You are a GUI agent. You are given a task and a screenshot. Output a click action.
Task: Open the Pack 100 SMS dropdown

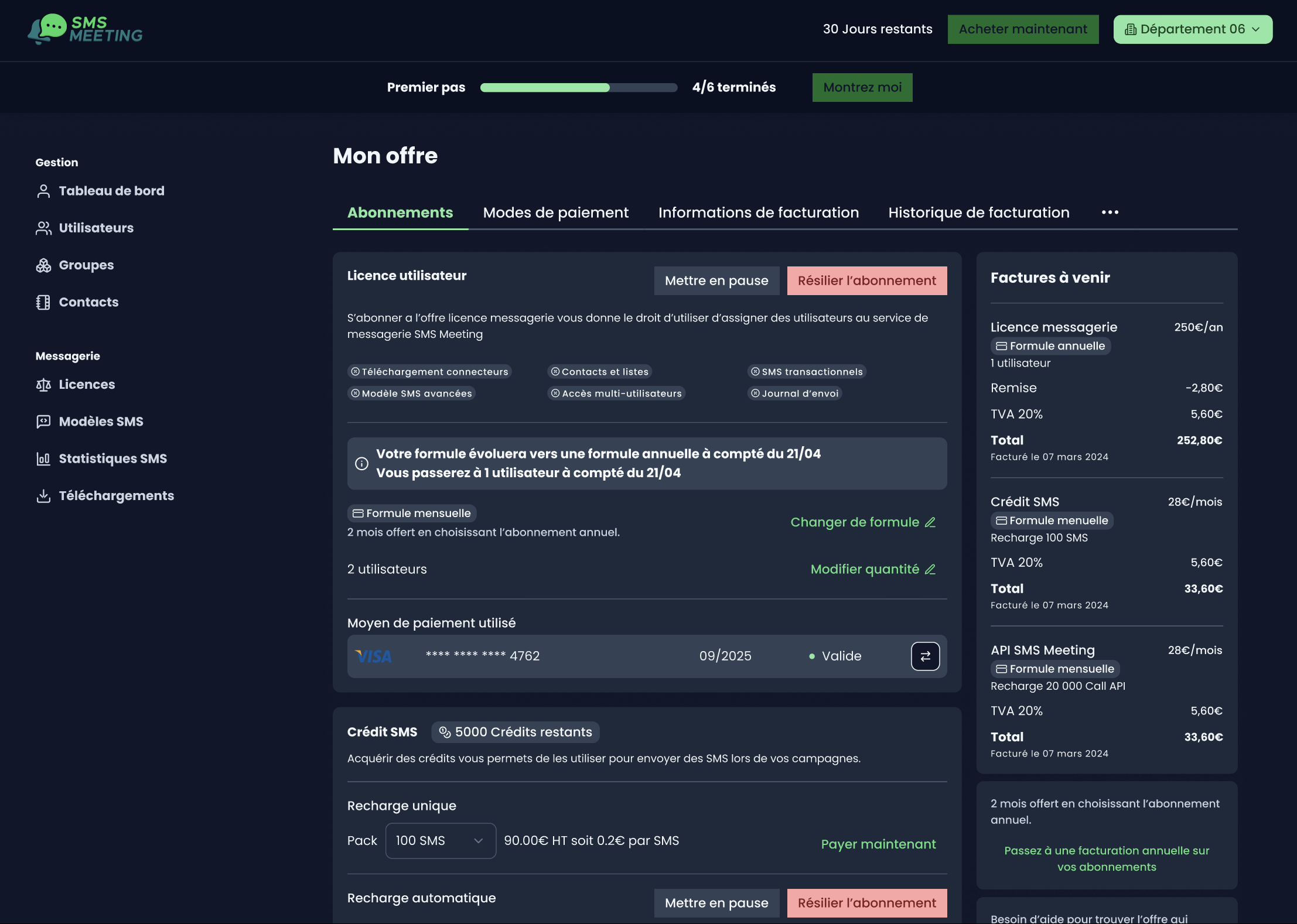(441, 841)
